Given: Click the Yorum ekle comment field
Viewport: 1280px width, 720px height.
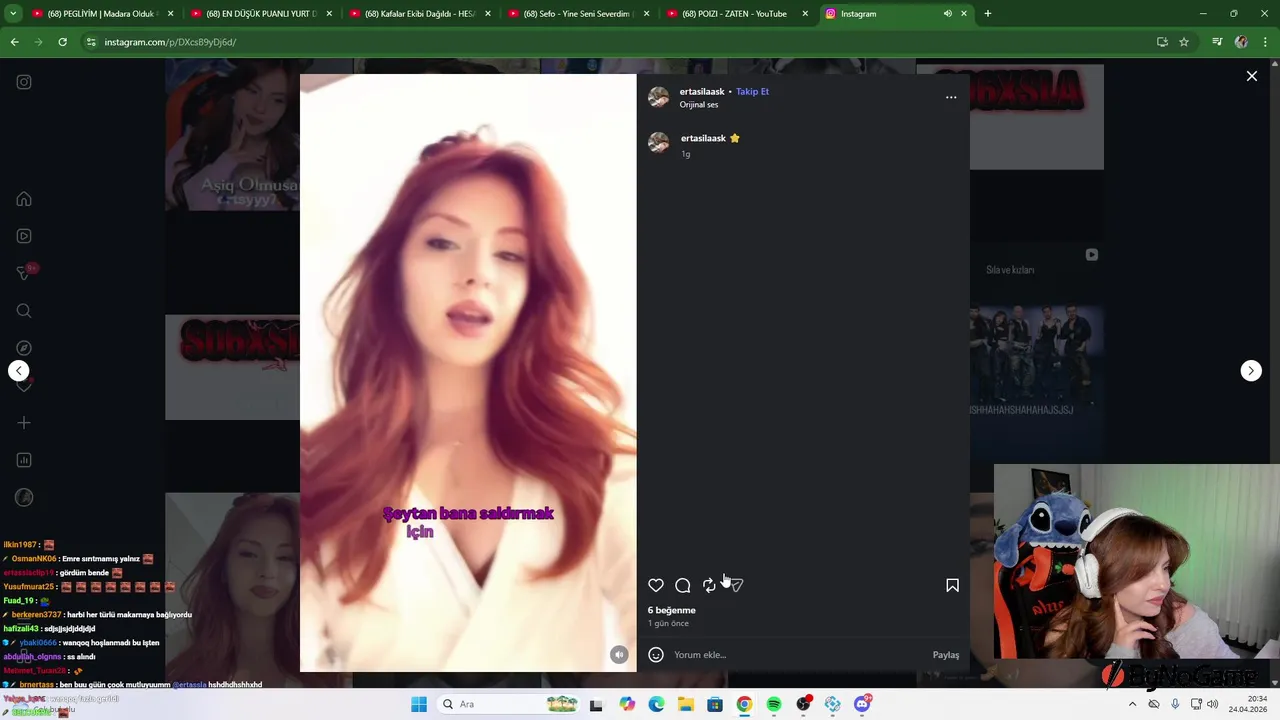Looking at the screenshot, I should click(x=800, y=655).
